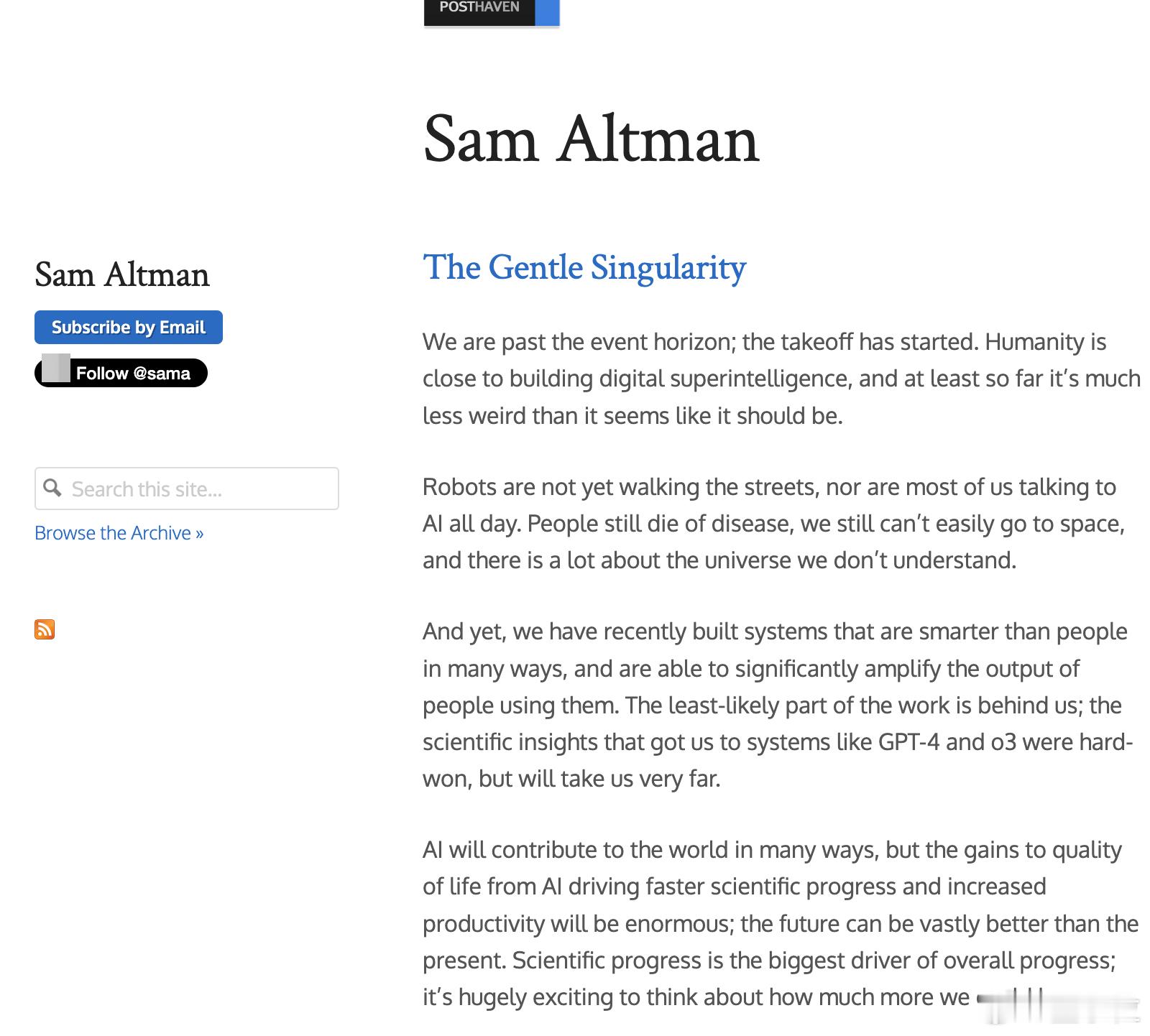The height and width of the screenshot is (1036, 1150).
Task: Click paragraph beginning 'AI will contribute'
Action: pos(781,923)
